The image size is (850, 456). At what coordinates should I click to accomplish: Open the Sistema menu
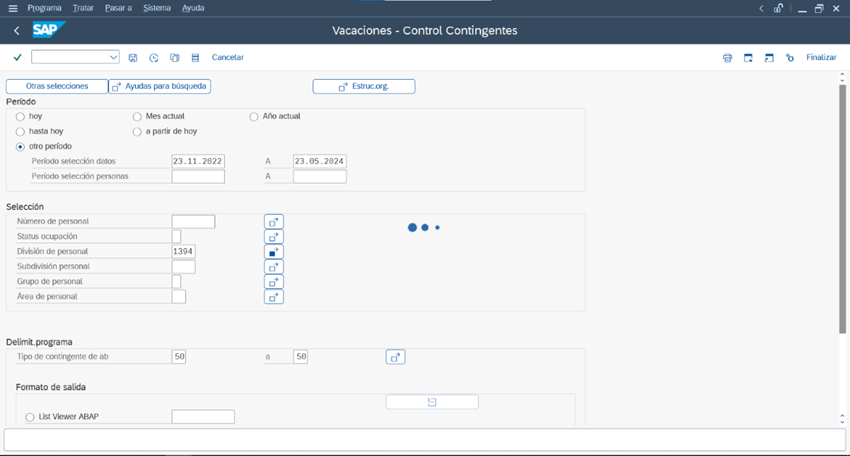157,8
